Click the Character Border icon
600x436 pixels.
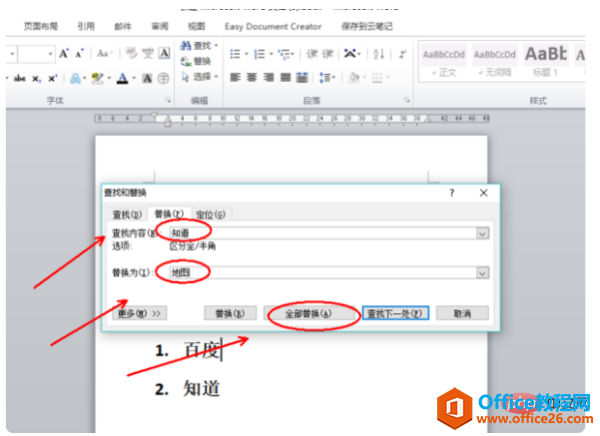165,53
